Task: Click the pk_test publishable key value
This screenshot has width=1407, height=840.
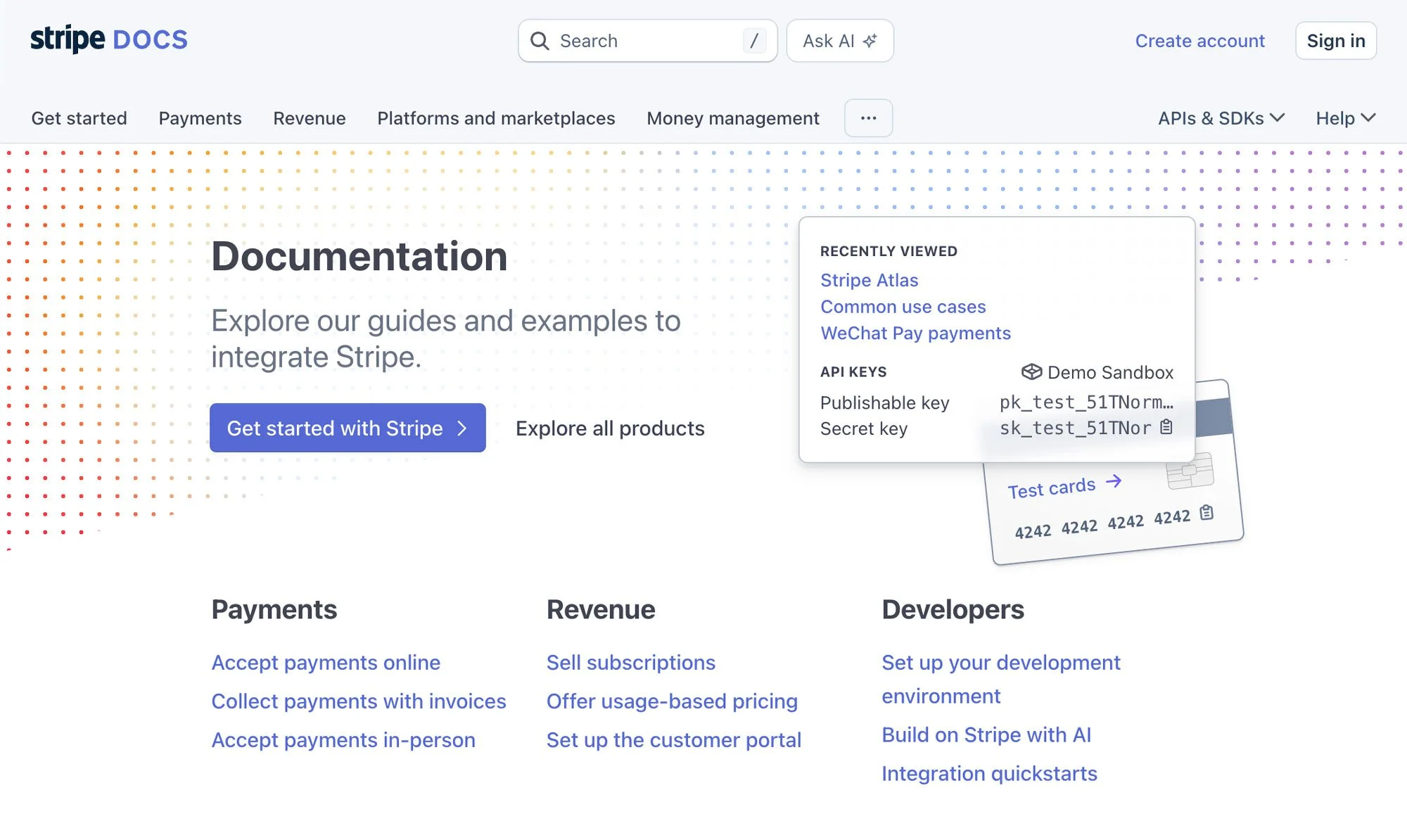Action: tap(1086, 402)
